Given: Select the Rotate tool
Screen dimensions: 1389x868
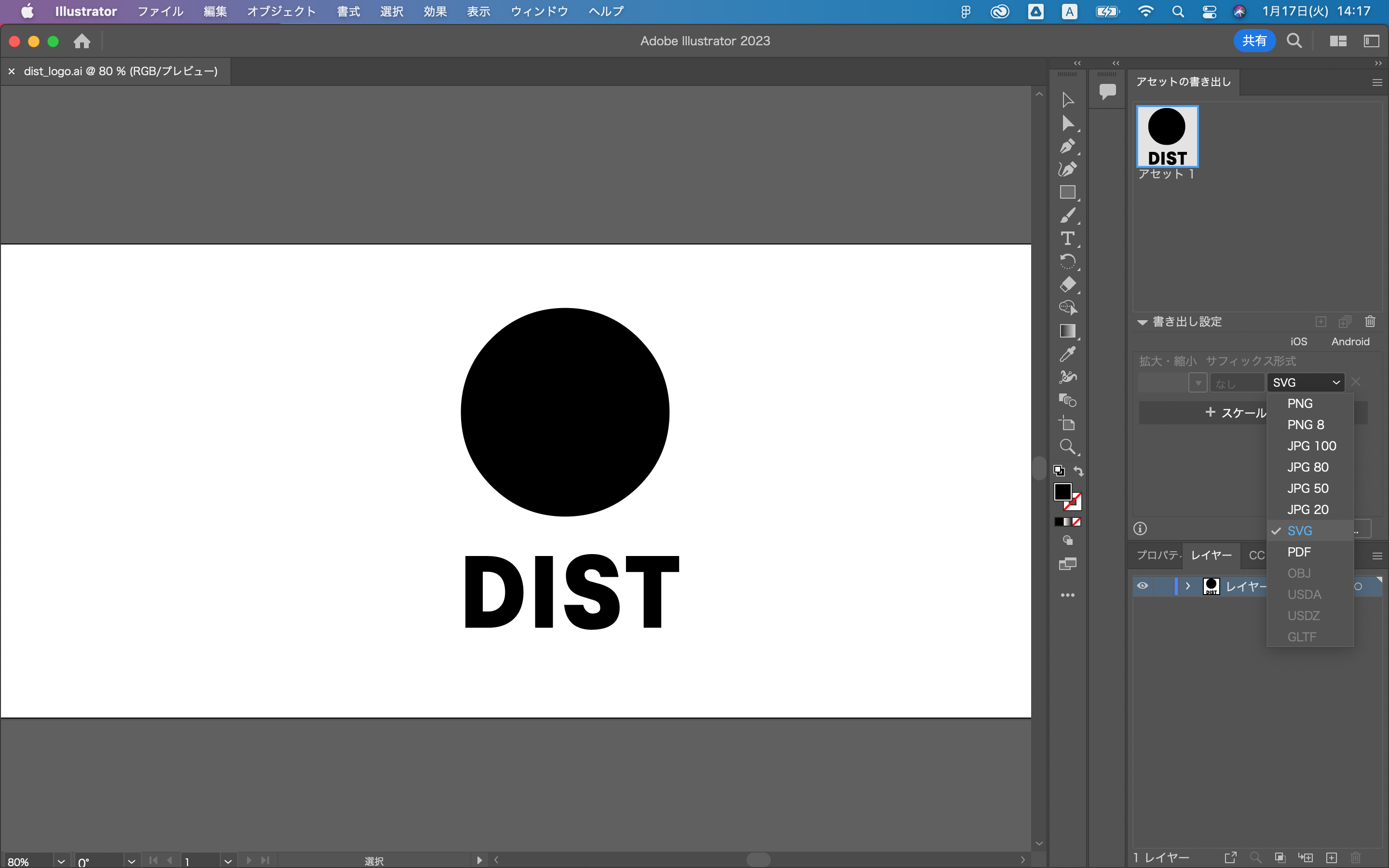Looking at the screenshot, I should click(x=1068, y=262).
